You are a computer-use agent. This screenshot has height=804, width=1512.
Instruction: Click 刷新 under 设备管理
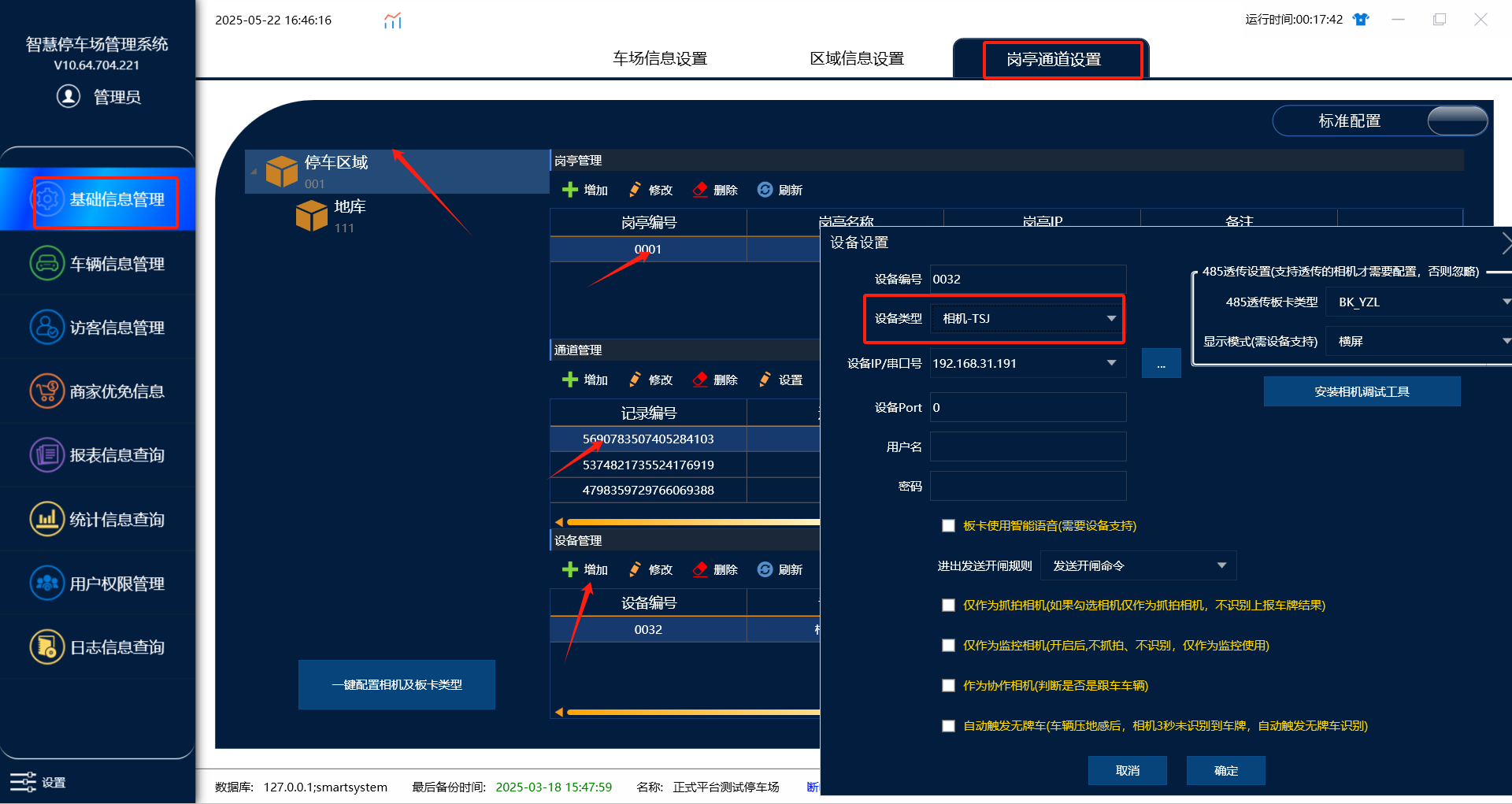point(780,569)
